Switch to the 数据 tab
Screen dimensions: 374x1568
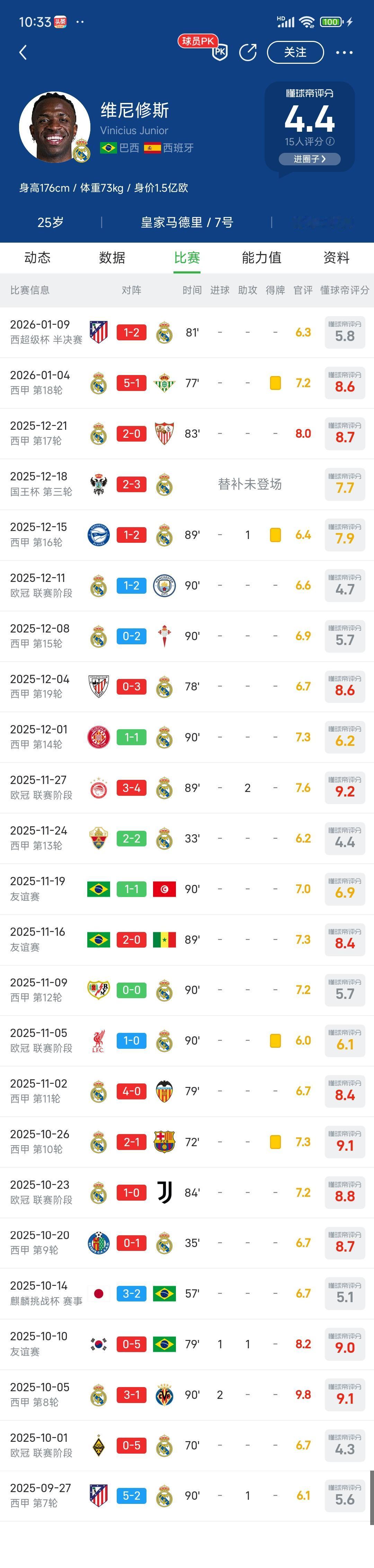tap(112, 258)
